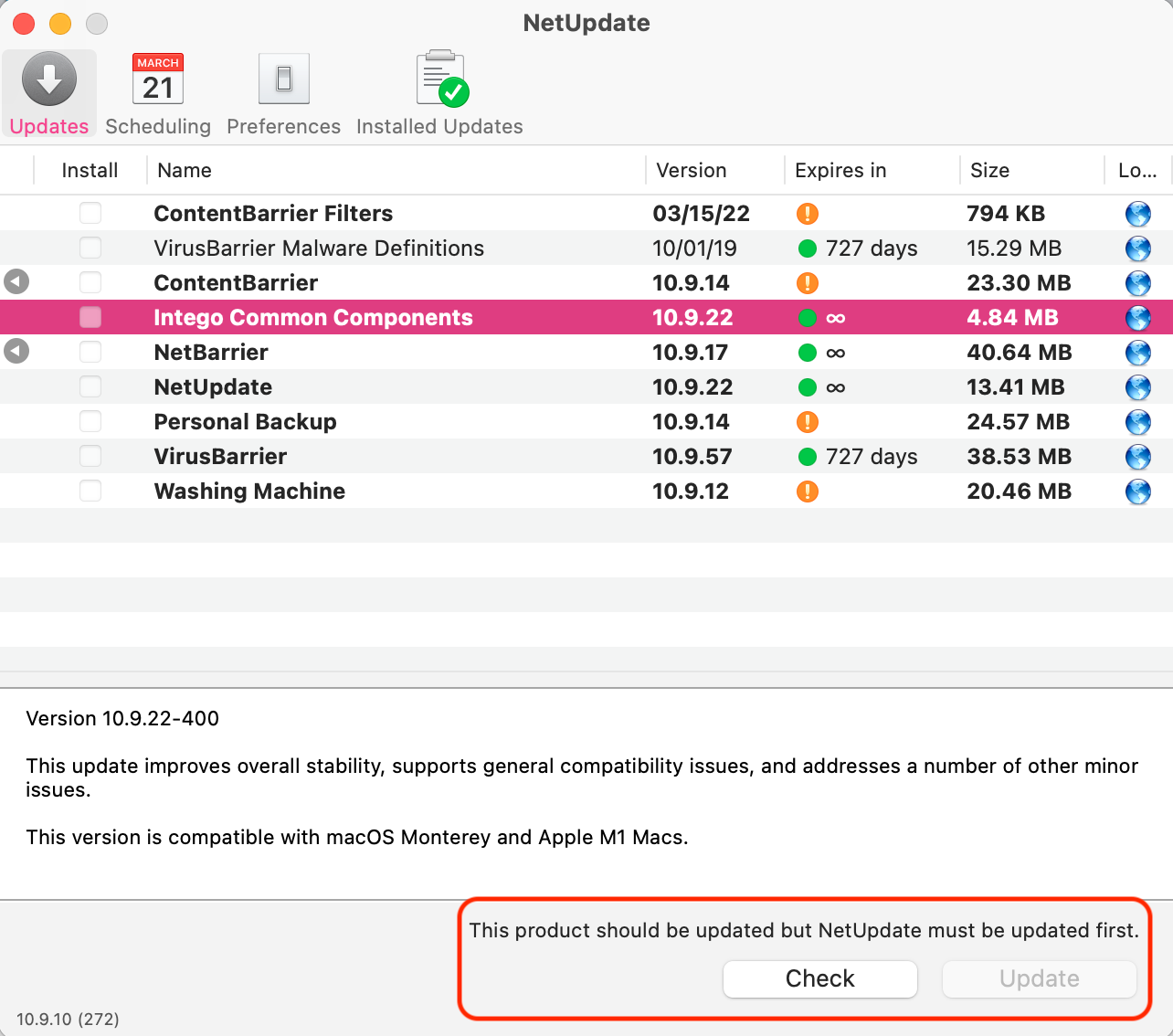Tick install checkbox in NetUpdate 10.9.22 row
The width and height of the screenshot is (1173, 1036).
(x=90, y=386)
